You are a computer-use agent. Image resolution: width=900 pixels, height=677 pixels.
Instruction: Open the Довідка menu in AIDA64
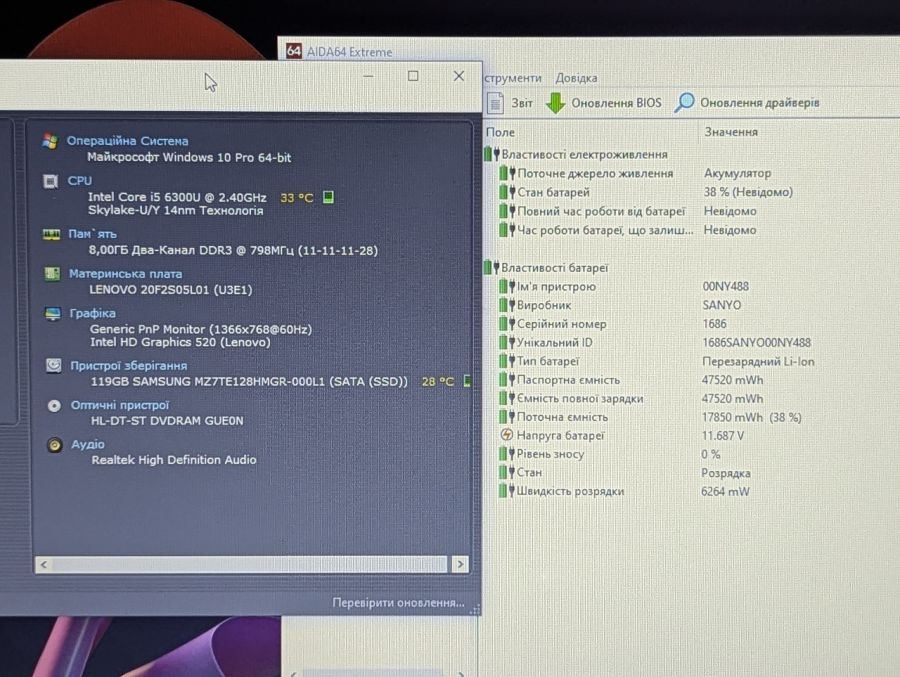click(576, 78)
